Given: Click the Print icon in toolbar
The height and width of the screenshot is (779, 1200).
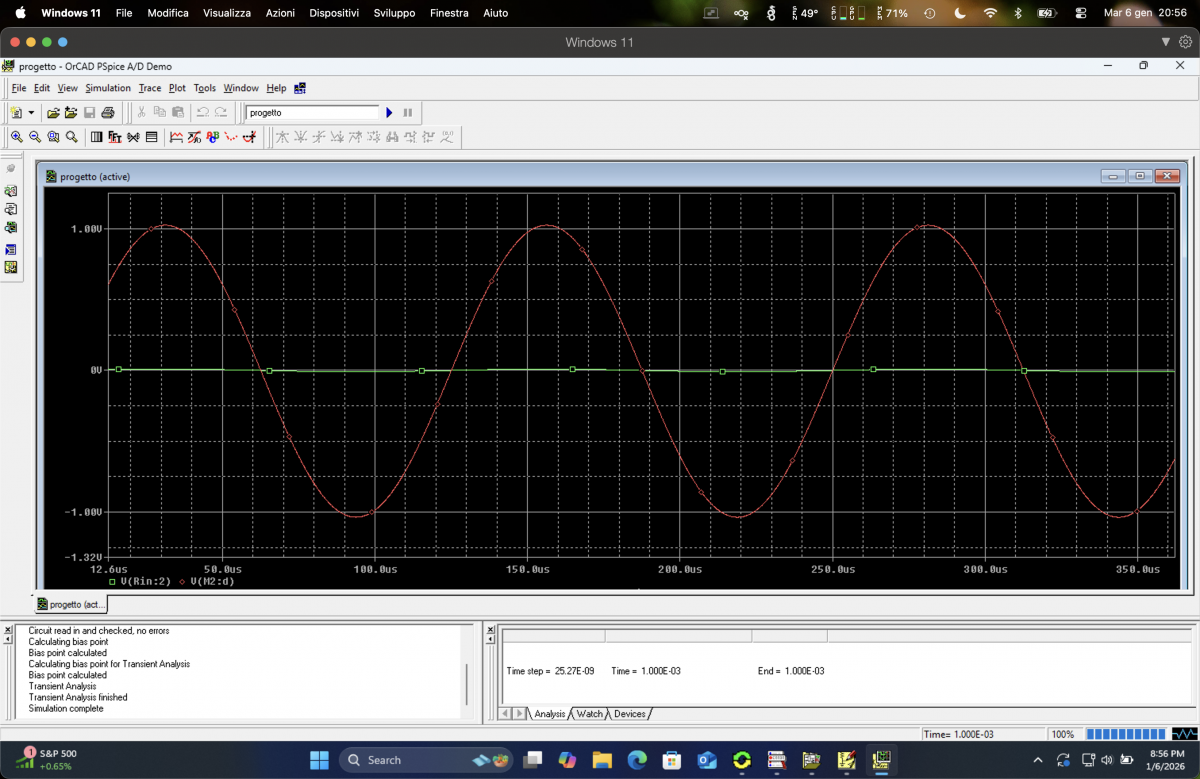Looking at the screenshot, I should click(108, 113).
